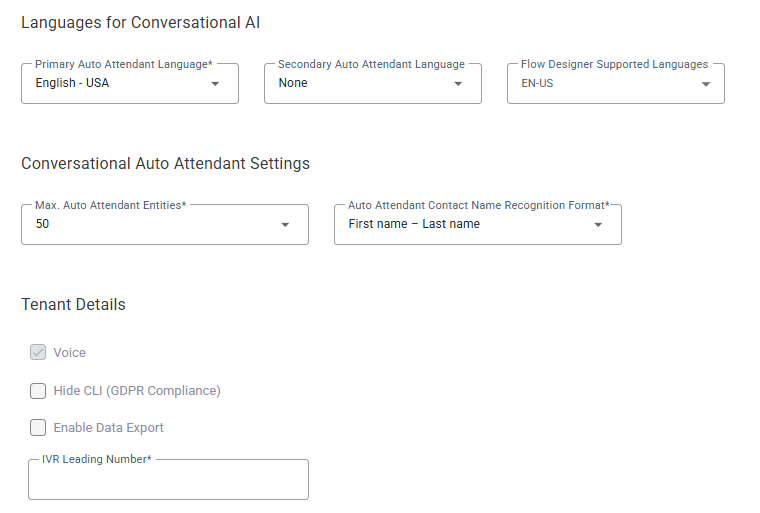760x513 pixels.
Task: Click the Voice label text
Action: point(70,353)
